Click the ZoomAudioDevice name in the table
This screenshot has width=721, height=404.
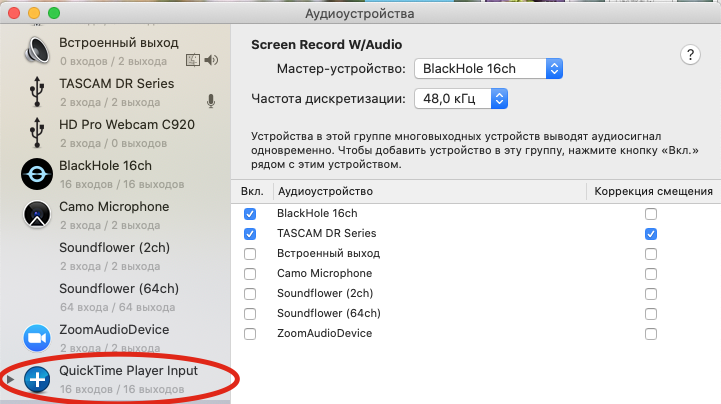[325, 333]
